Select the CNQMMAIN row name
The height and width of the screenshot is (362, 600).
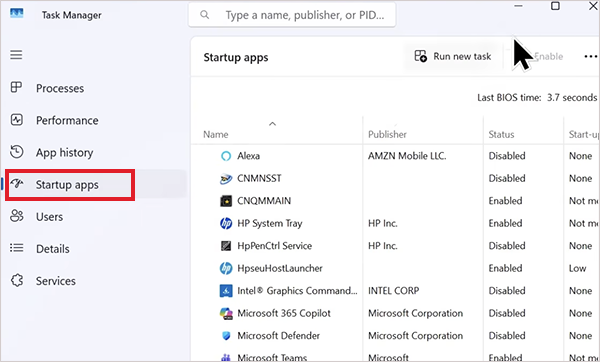point(264,201)
